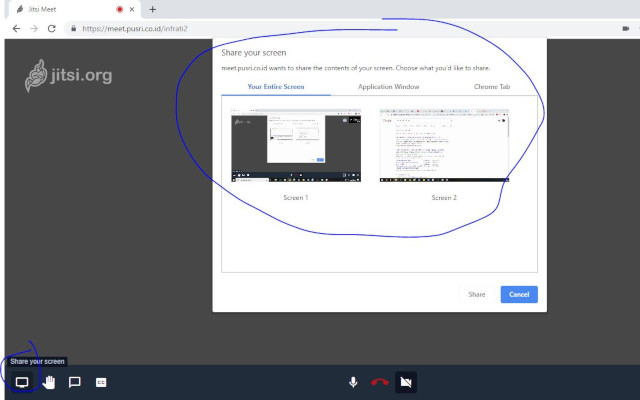Click the jitsi.org logo
The width and height of the screenshot is (640, 400).
(68, 76)
